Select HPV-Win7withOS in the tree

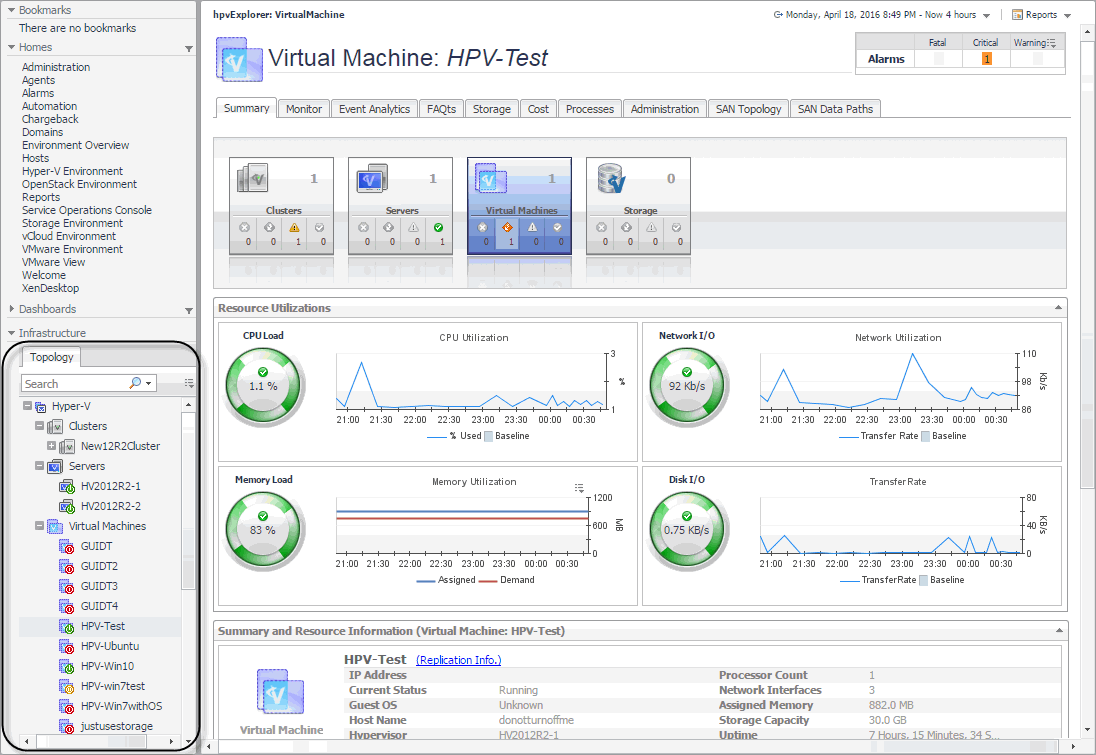pyautogui.click(x=122, y=706)
